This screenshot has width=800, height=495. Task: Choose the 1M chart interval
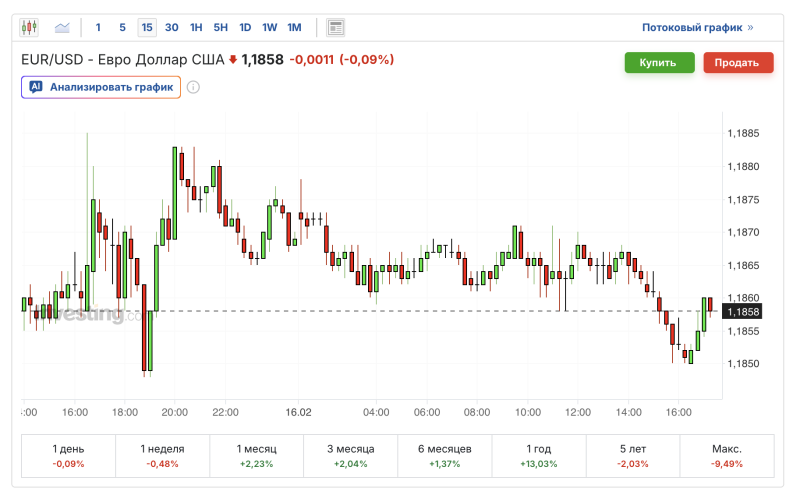tap(294, 27)
